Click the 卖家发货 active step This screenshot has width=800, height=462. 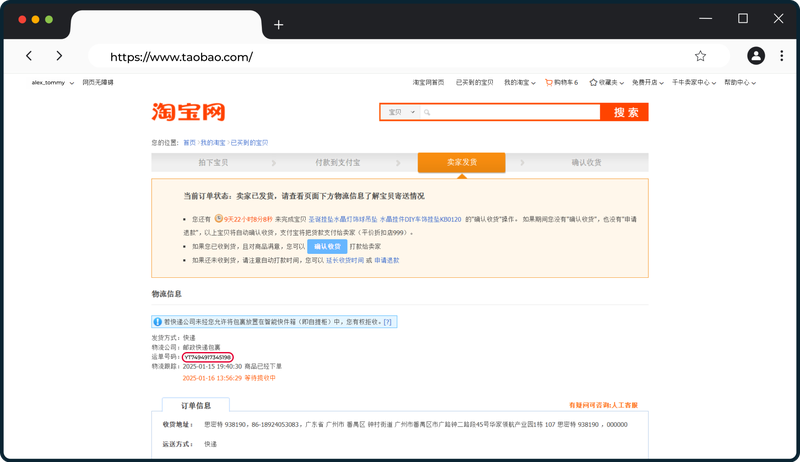coord(462,162)
